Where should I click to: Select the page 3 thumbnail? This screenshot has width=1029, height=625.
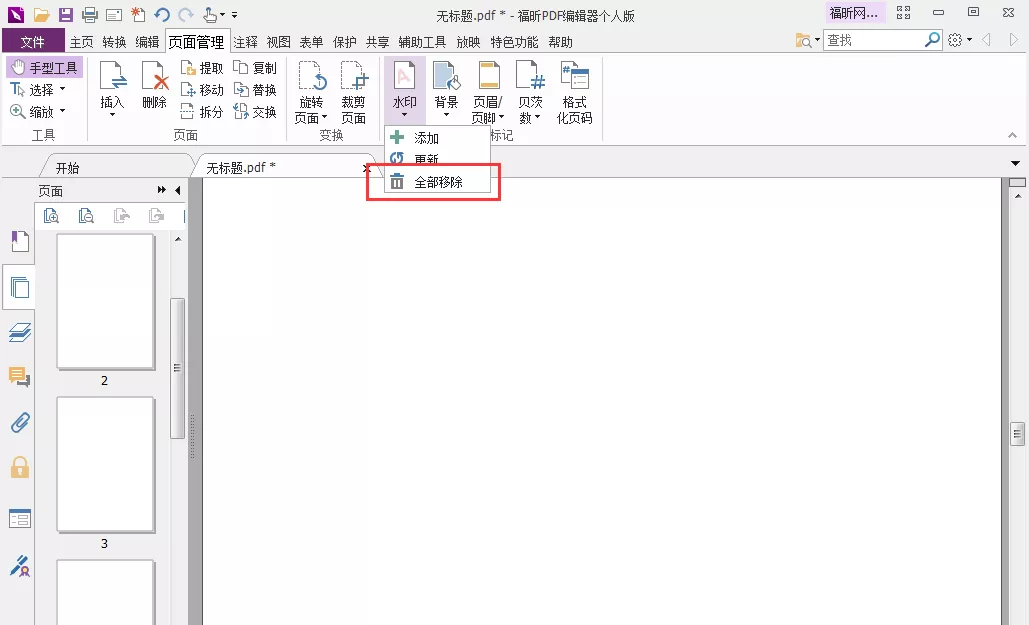coord(105,465)
